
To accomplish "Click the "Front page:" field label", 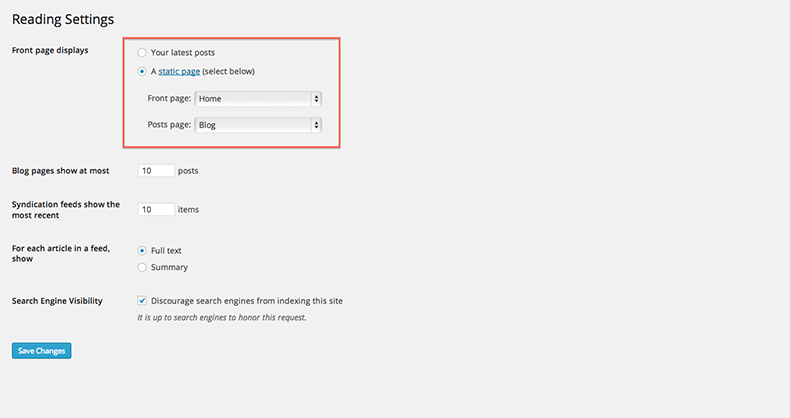I will 169,99.
